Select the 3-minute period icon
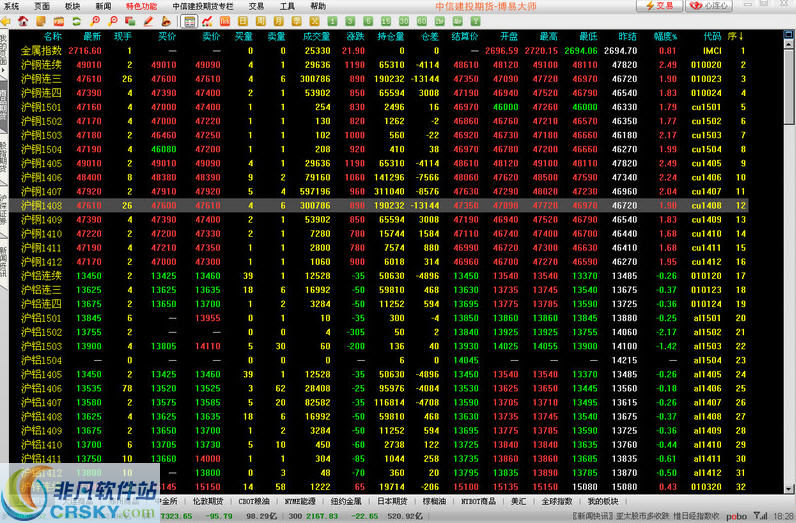The image size is (796, 523). click(x=350, y=21)
